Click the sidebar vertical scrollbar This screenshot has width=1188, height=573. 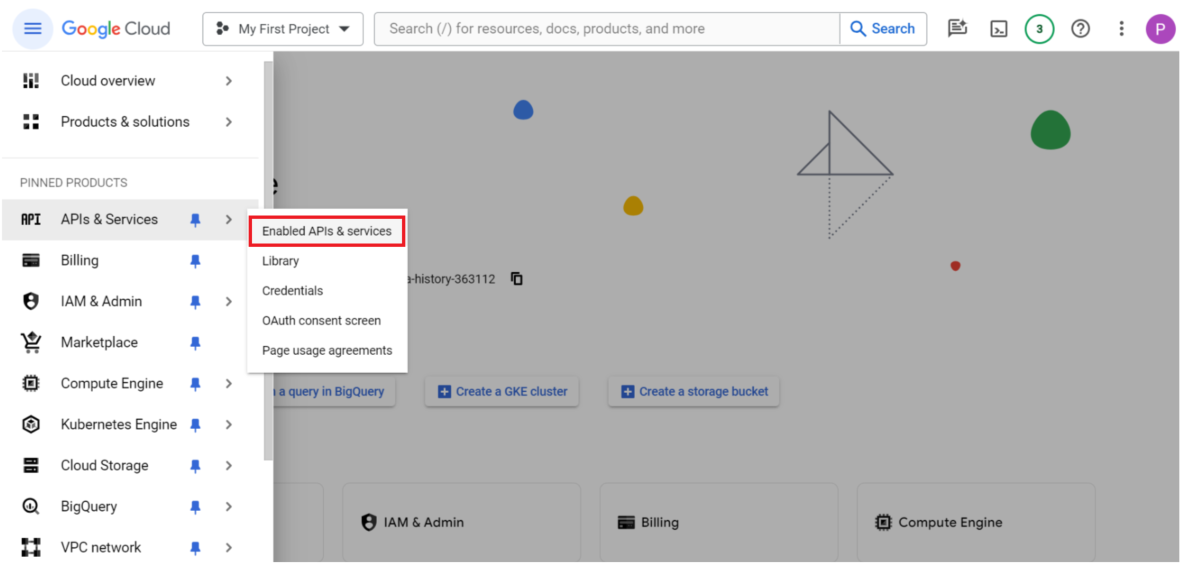[x=268, y=261]
